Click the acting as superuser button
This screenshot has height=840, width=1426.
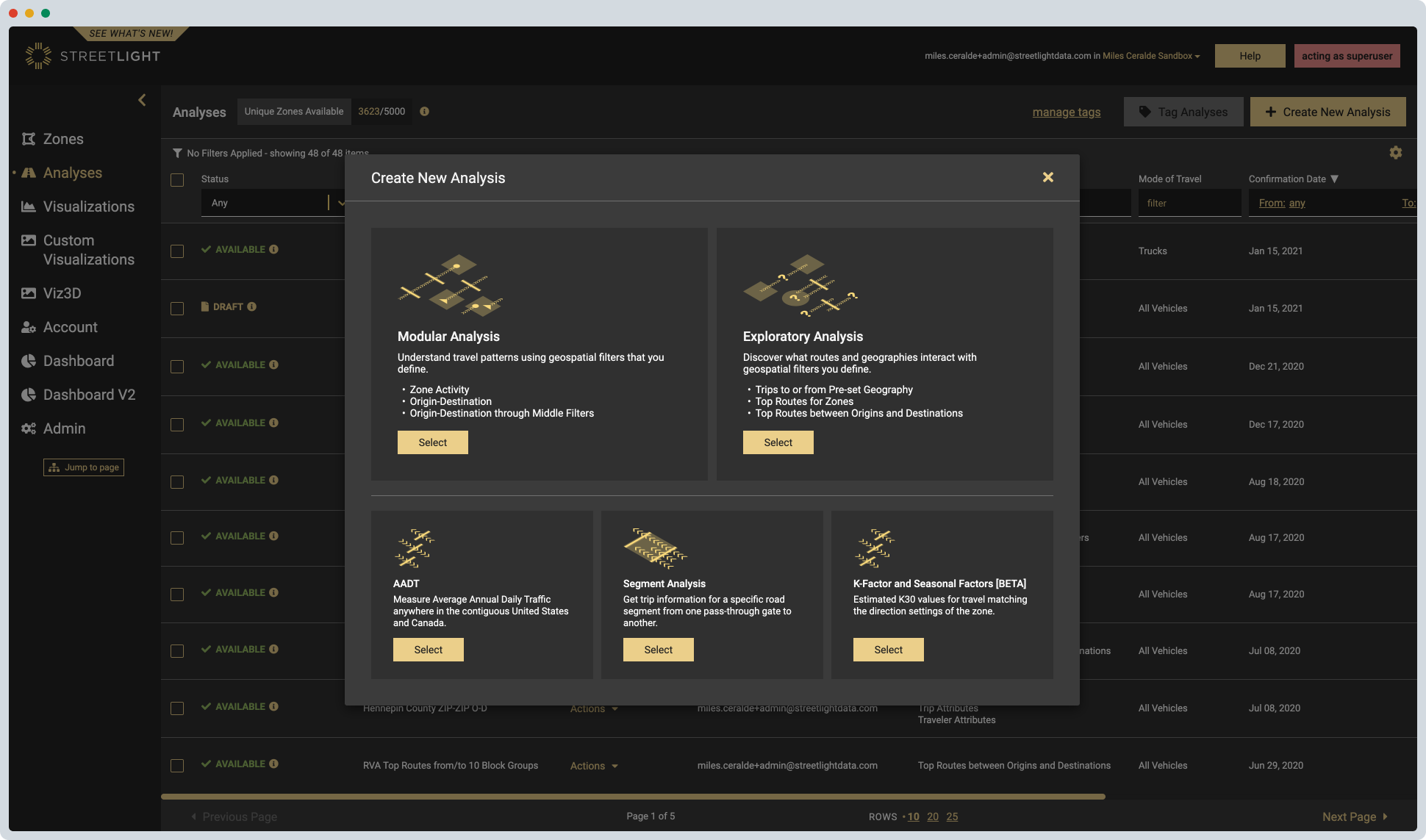tap(1347, 56)
